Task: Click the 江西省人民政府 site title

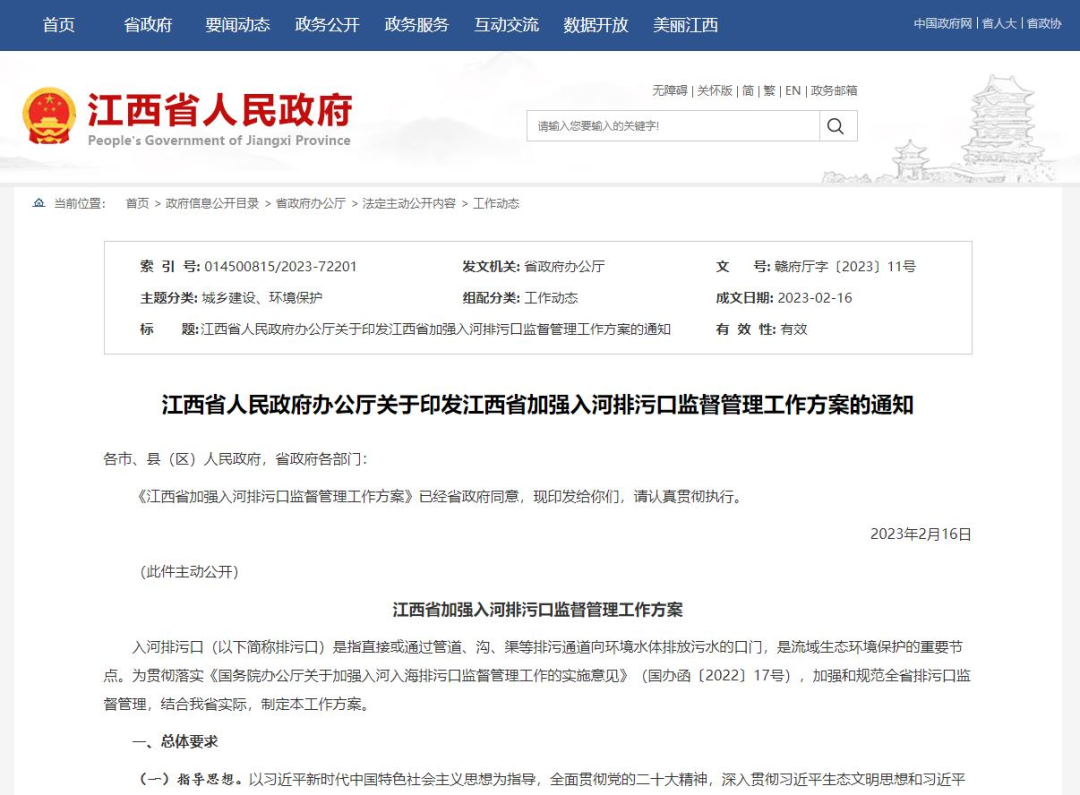Action: tap(220, 110)
